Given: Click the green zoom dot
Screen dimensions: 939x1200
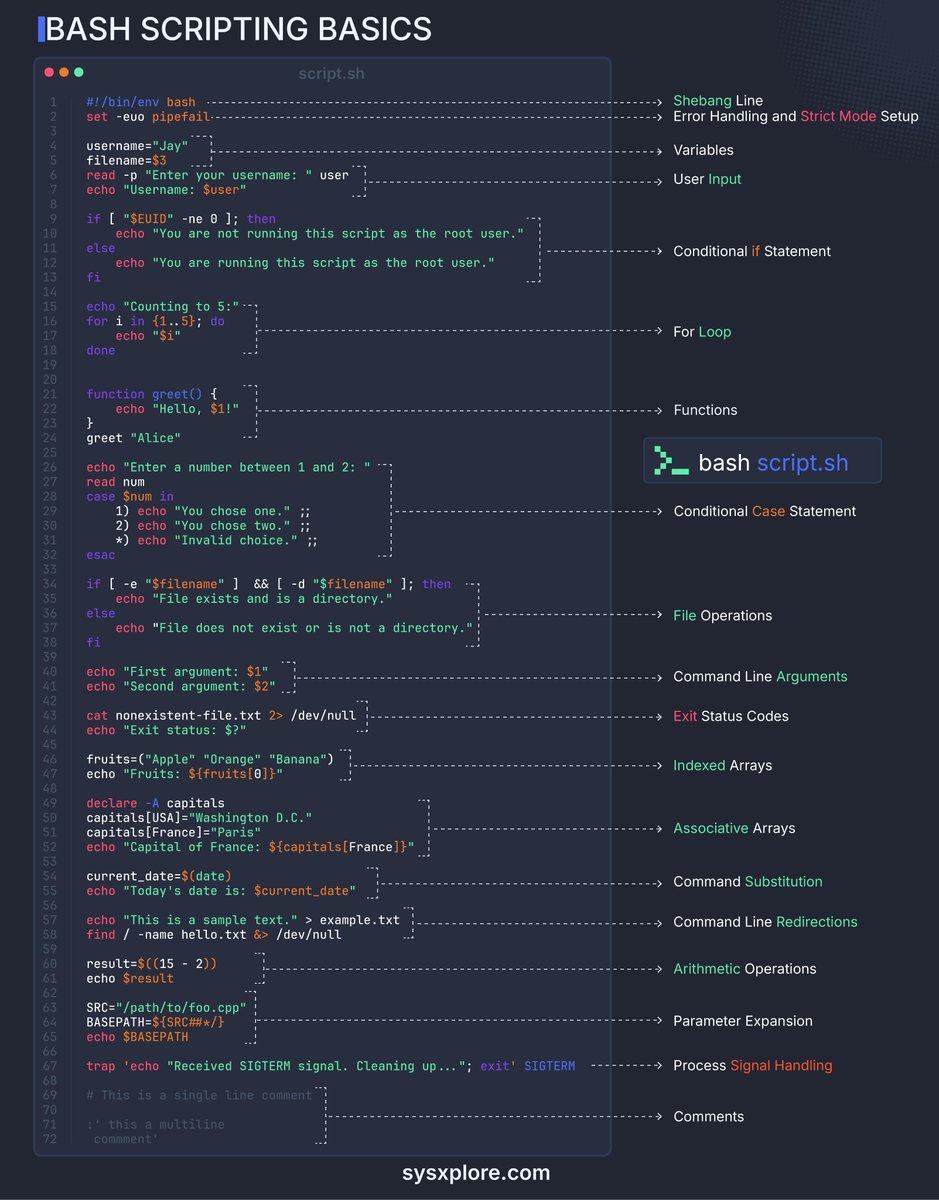Looking at the screenshot, I should coord(78,72).
